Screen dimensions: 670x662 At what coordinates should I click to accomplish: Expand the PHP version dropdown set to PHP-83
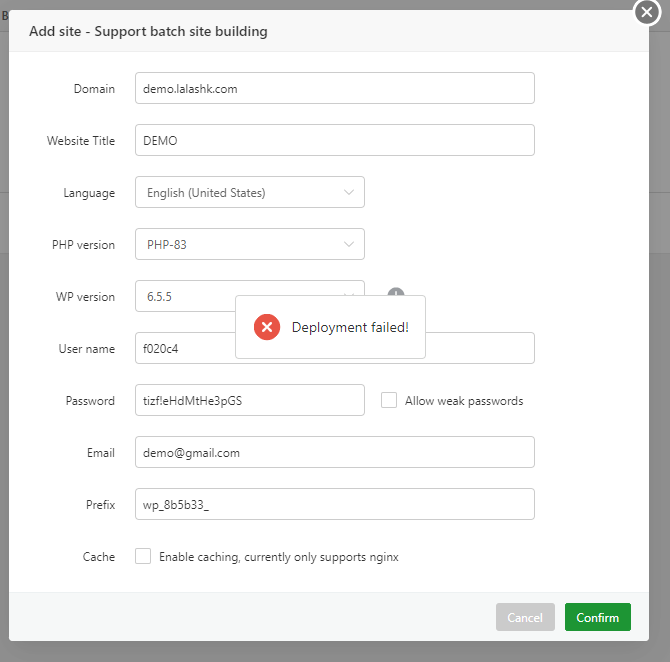[x=249, y=244]
